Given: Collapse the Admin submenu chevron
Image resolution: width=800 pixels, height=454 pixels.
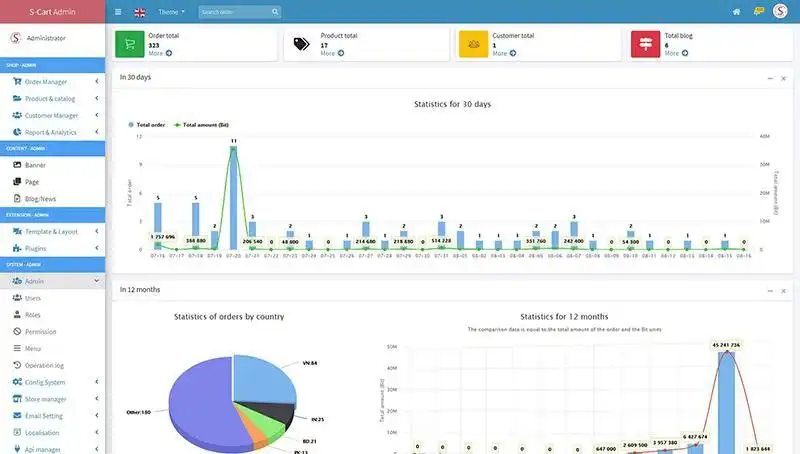Looking at the screenshot, I should 96,281.
